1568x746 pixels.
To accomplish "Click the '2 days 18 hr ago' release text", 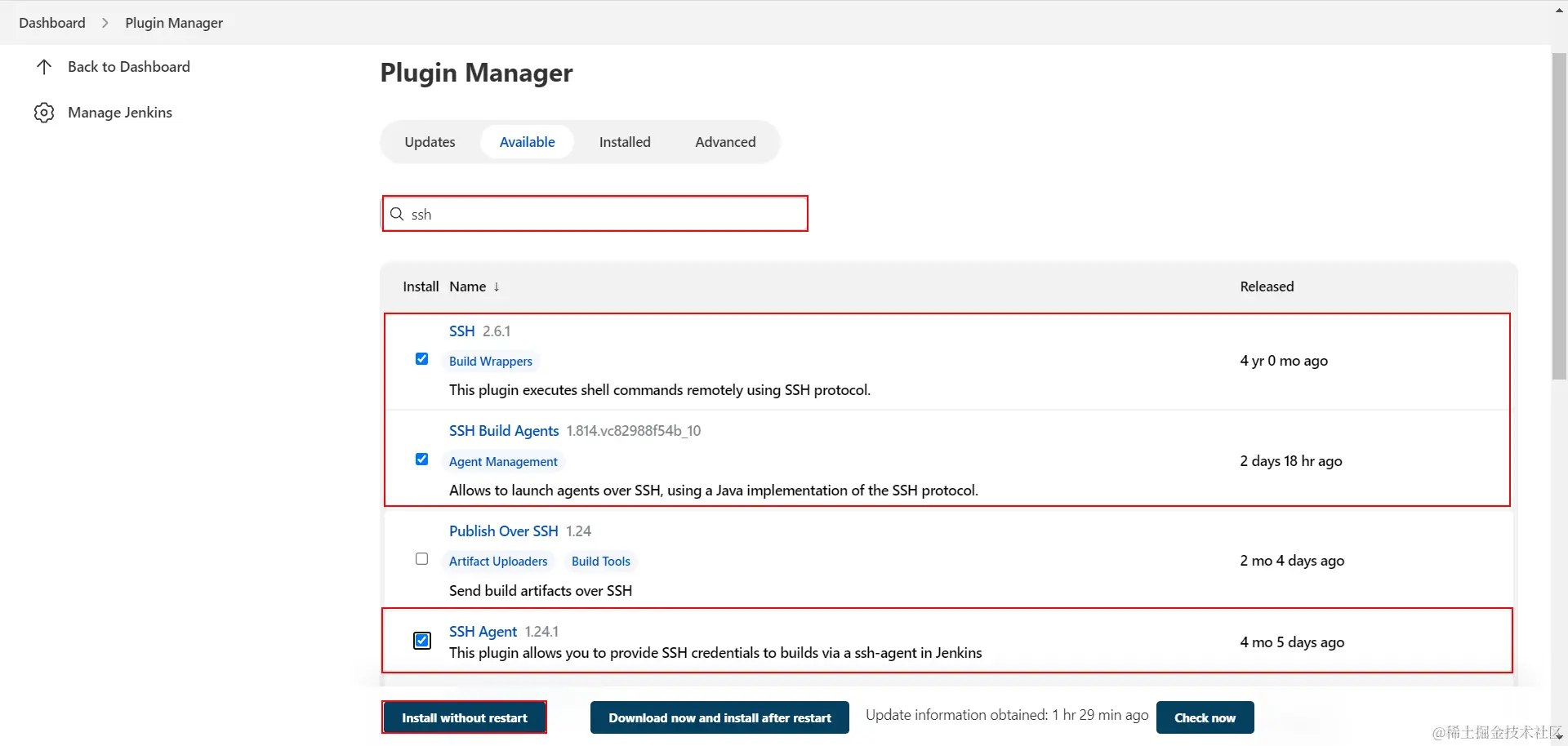I will coord(1291,461).
